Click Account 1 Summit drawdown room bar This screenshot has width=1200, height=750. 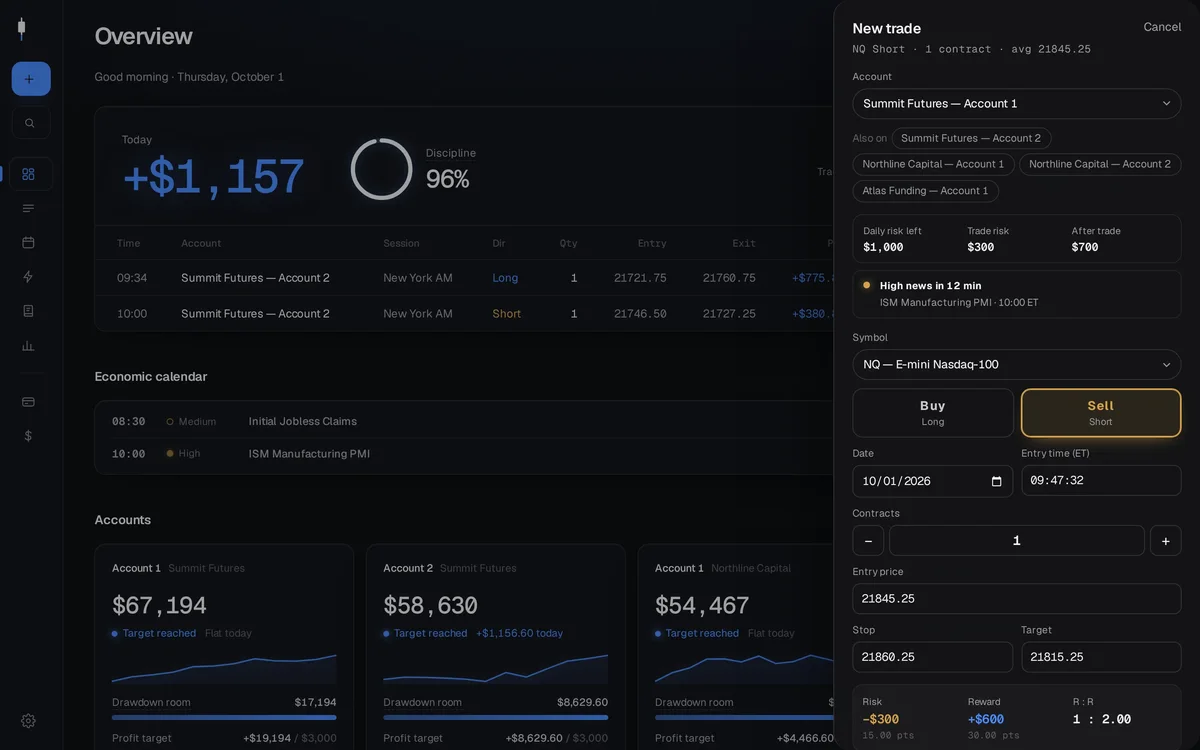tap(224, 717)
